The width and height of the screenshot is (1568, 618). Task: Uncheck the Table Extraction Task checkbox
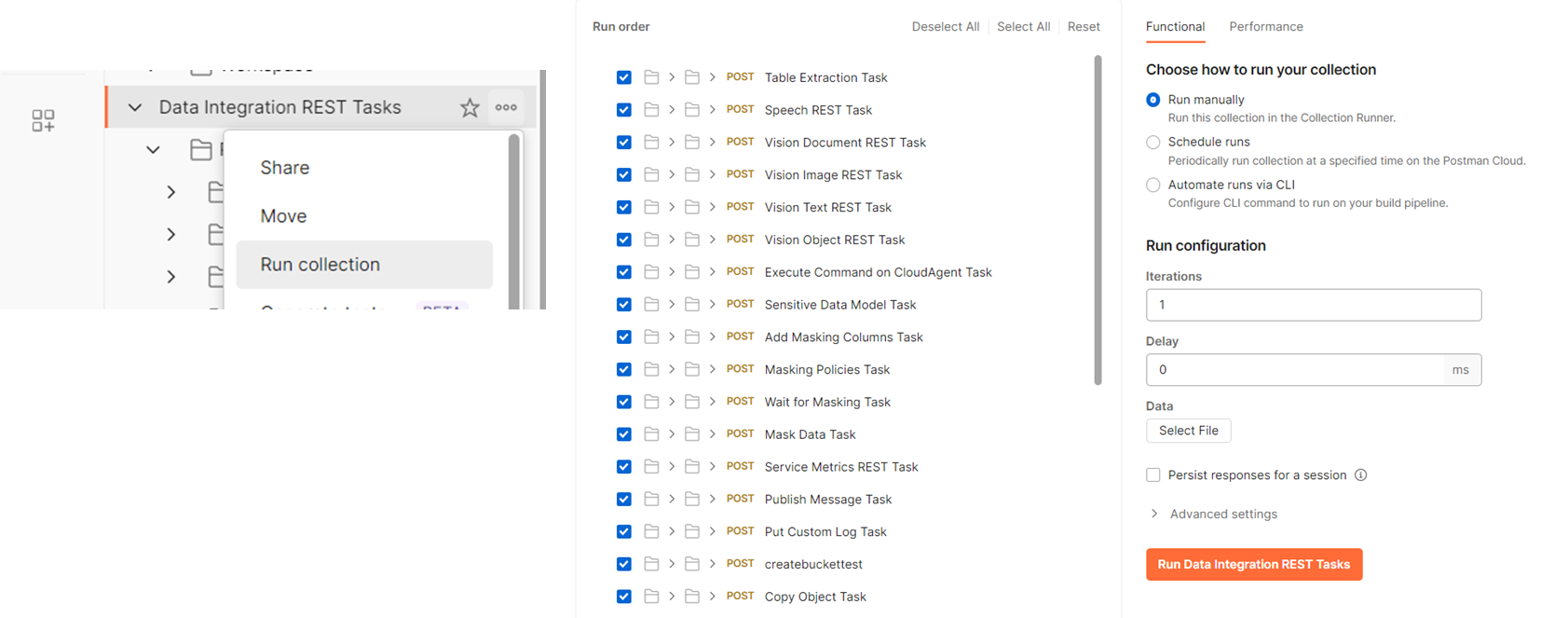pyautogui.click(x=624, y=77)
